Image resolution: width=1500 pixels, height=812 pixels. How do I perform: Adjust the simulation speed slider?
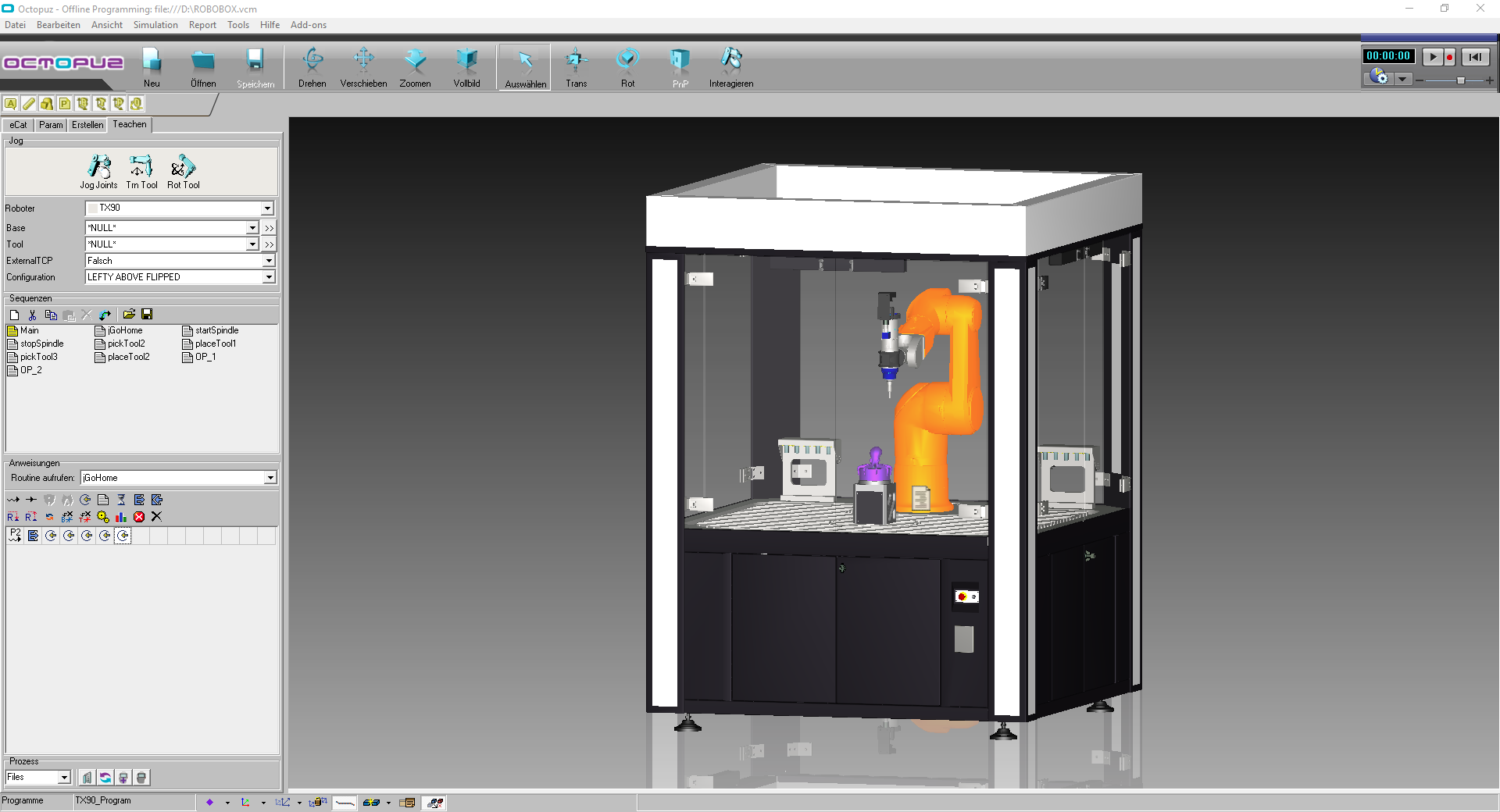pyautogui.click(x=1462, y=80)
